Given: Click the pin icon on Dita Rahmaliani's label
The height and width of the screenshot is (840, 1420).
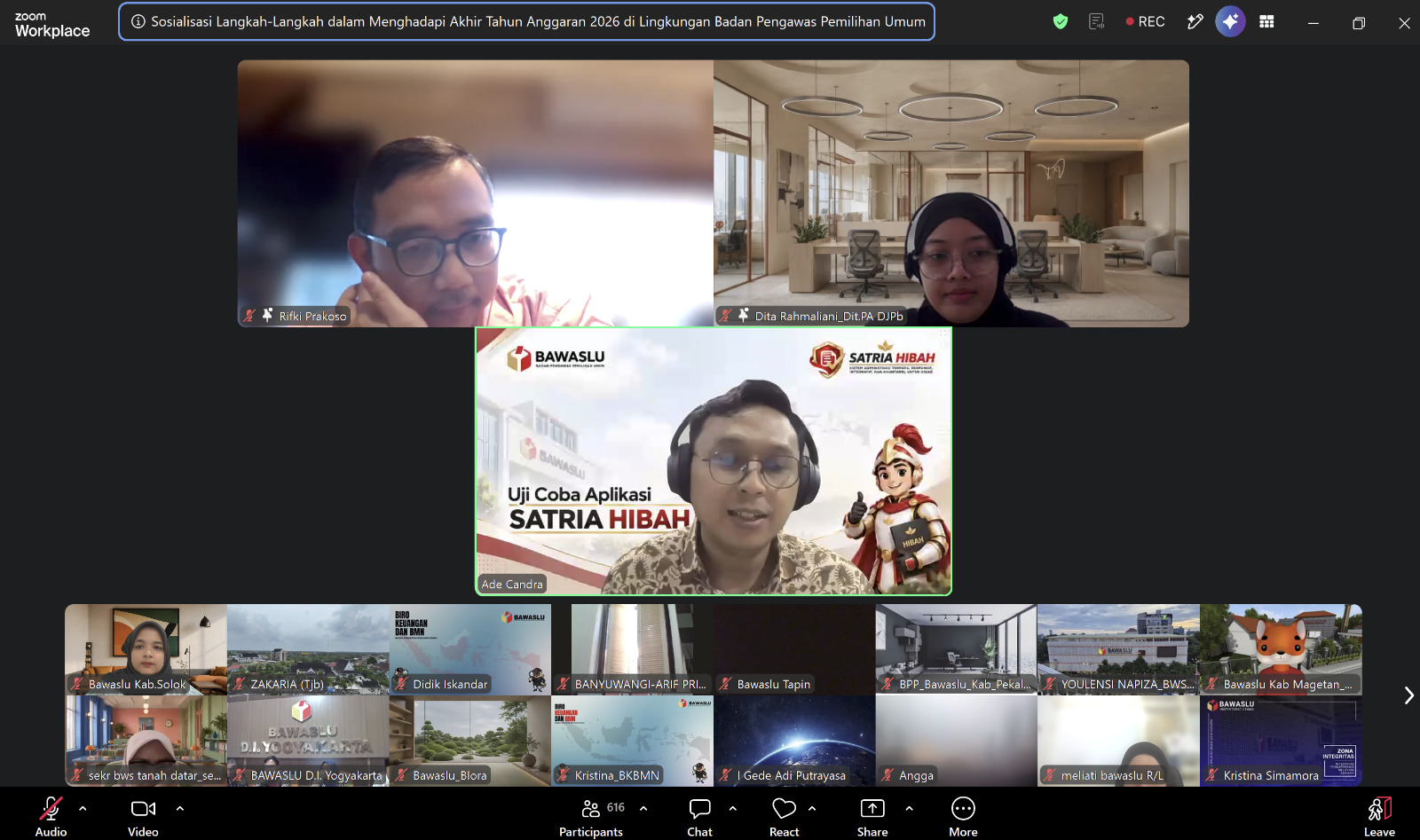Looking at the screenshot, I should click(x=744, y=315).
